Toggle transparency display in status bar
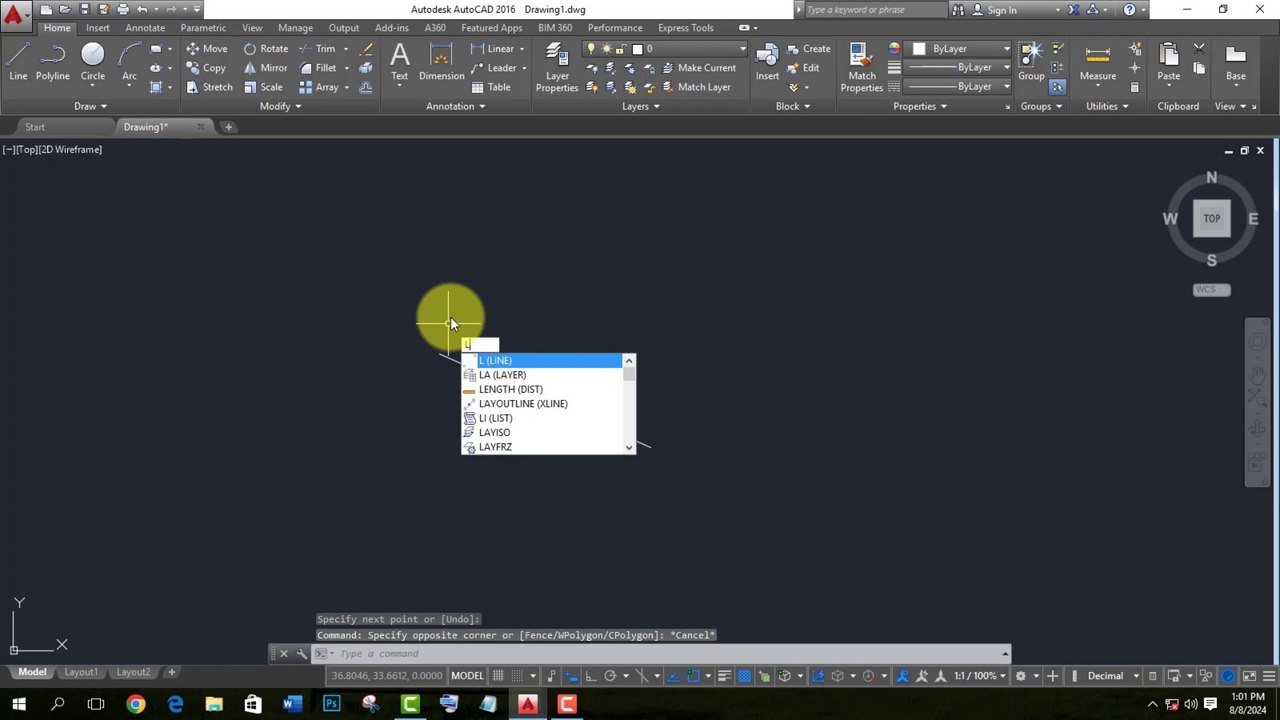The width and height of the screenshot is (1280, 720). (x=744, y=676)
